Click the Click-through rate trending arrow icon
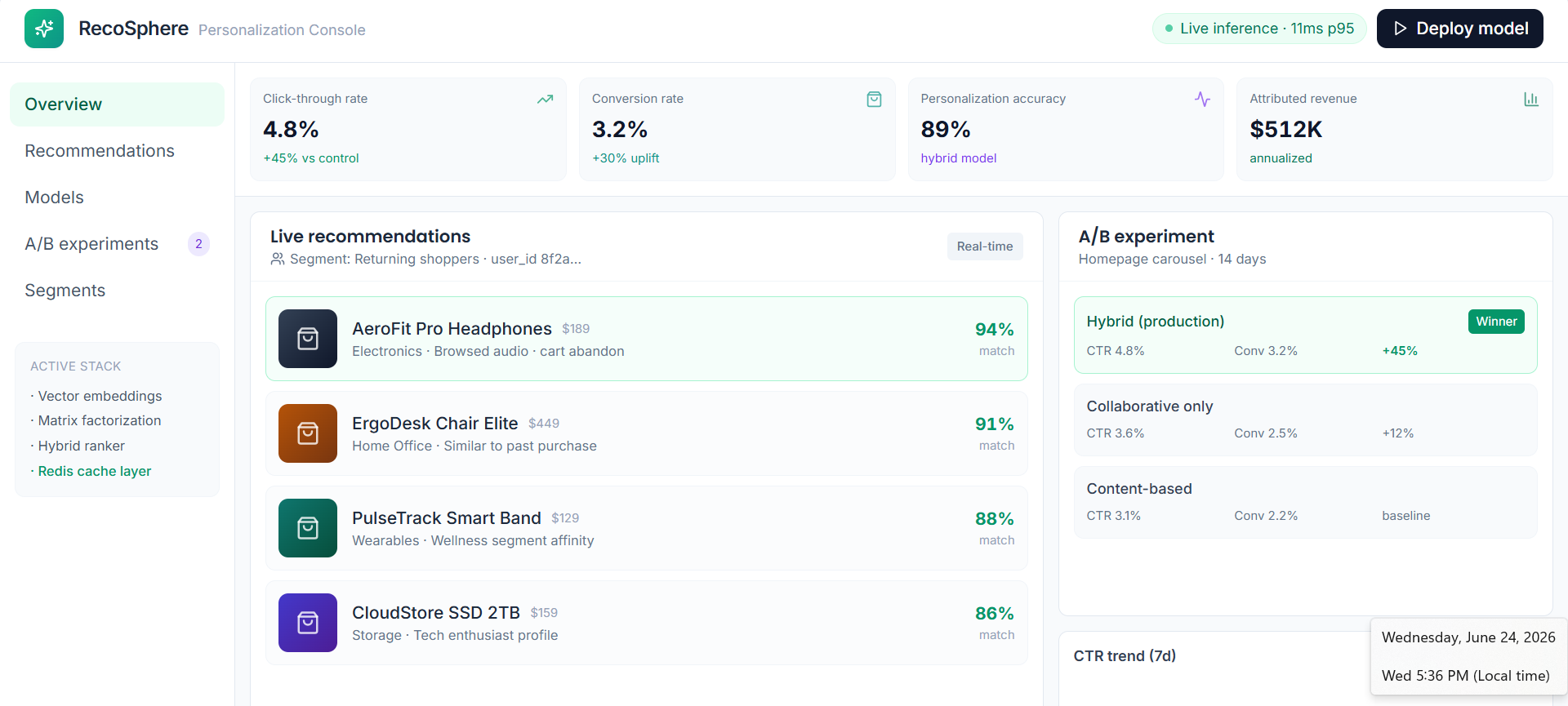 [545, 100]
